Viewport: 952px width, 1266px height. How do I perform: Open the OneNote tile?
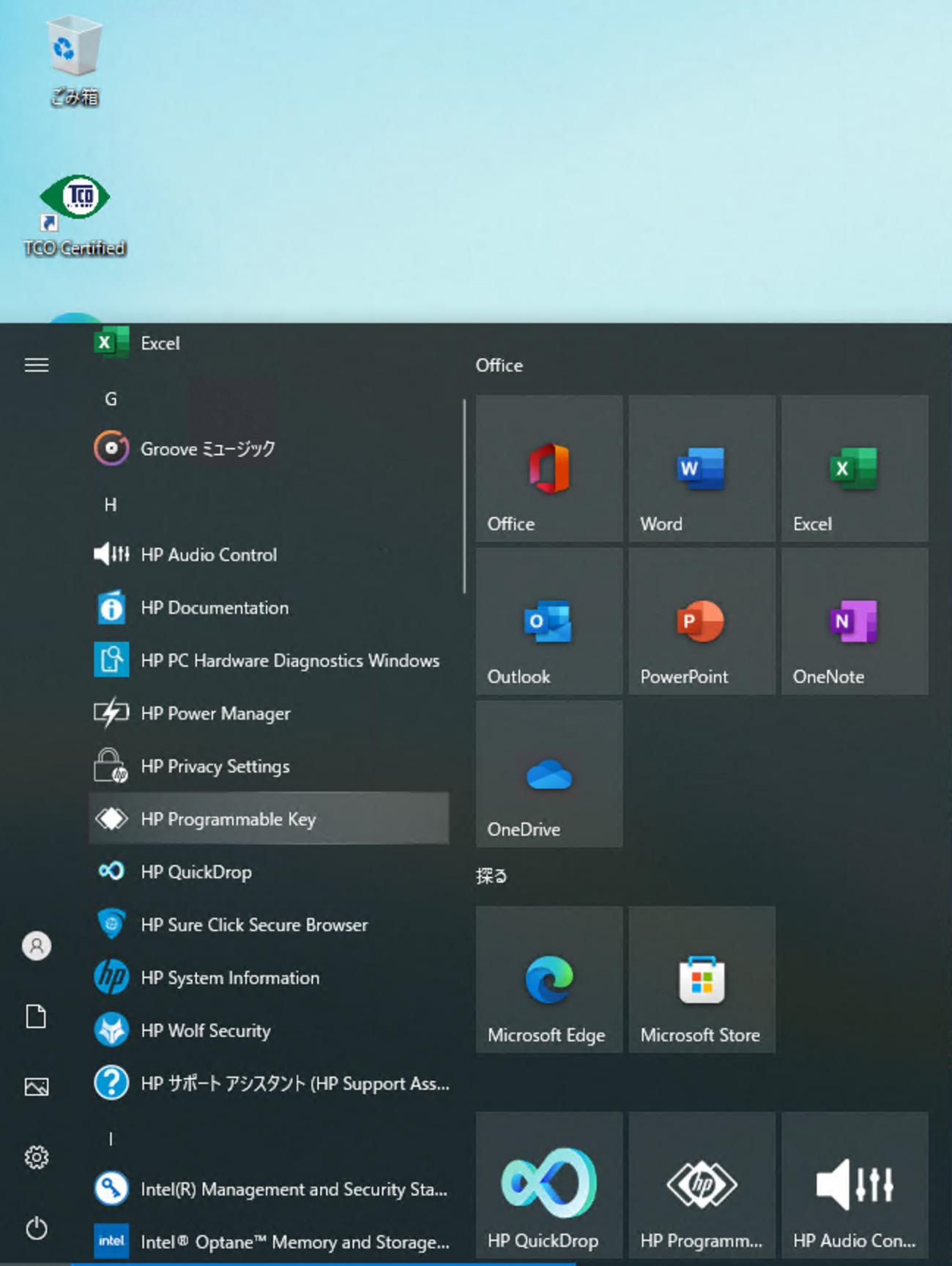pyautogui.click(x=855, y=621)
